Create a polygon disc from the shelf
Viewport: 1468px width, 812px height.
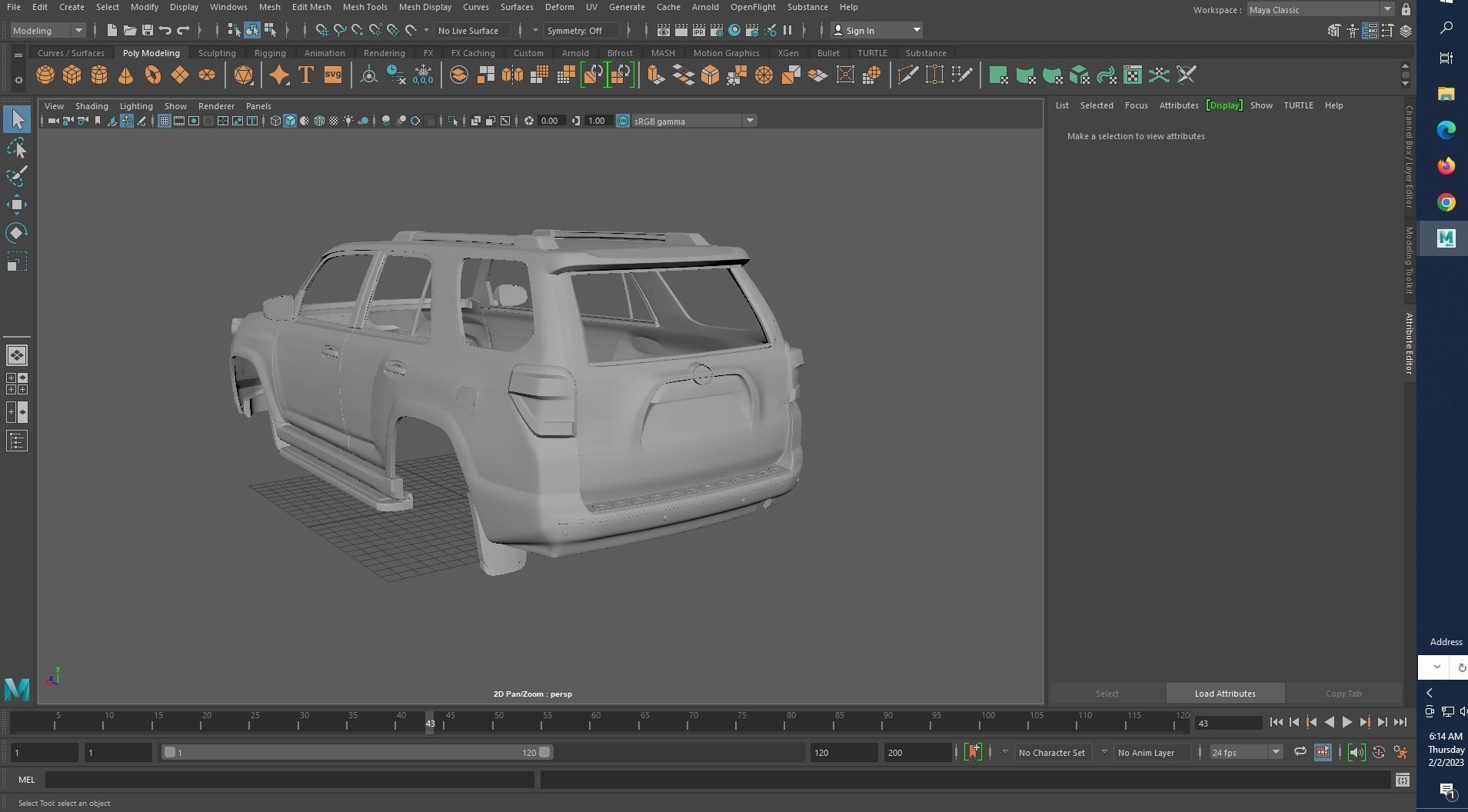pos(207,75)
